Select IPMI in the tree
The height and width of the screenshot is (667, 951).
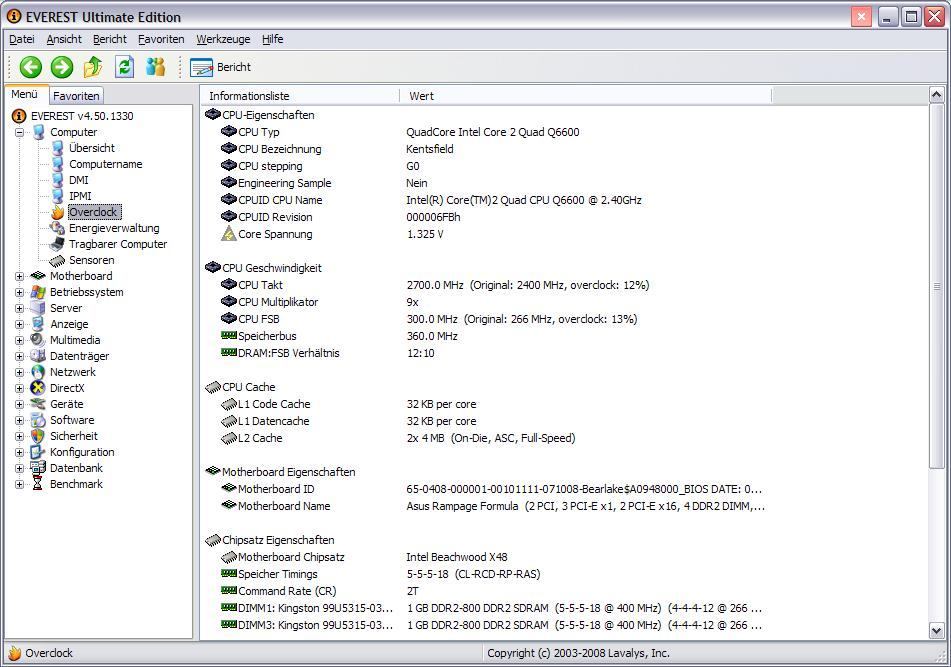(x=80, y=196)
